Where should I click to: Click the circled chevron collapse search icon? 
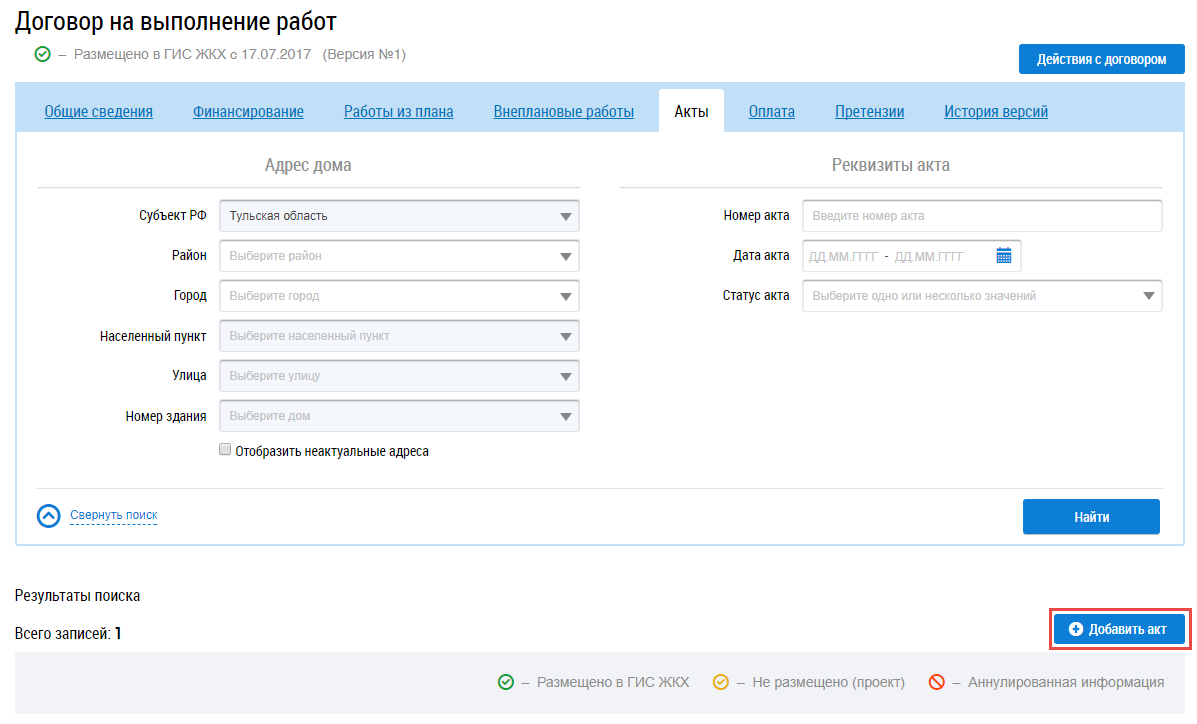pyautogui.click(x=49, y=516)
